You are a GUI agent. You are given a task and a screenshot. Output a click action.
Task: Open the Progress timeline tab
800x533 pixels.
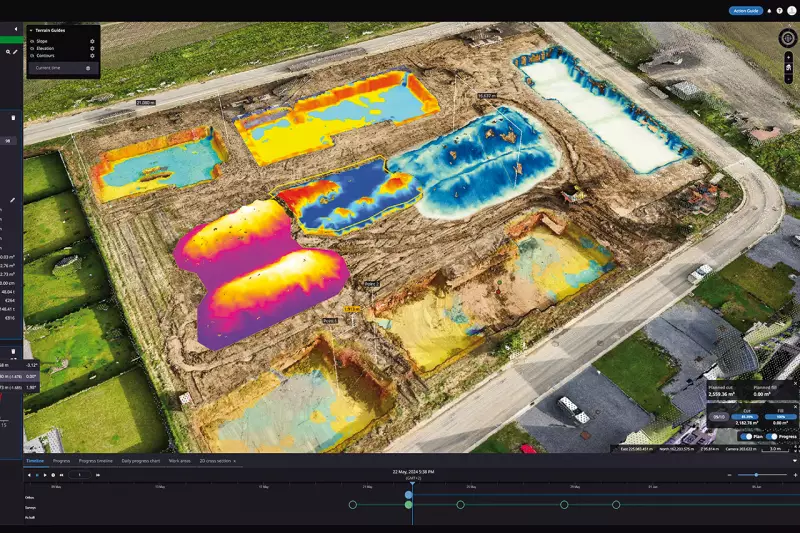(x=95, y=461)
